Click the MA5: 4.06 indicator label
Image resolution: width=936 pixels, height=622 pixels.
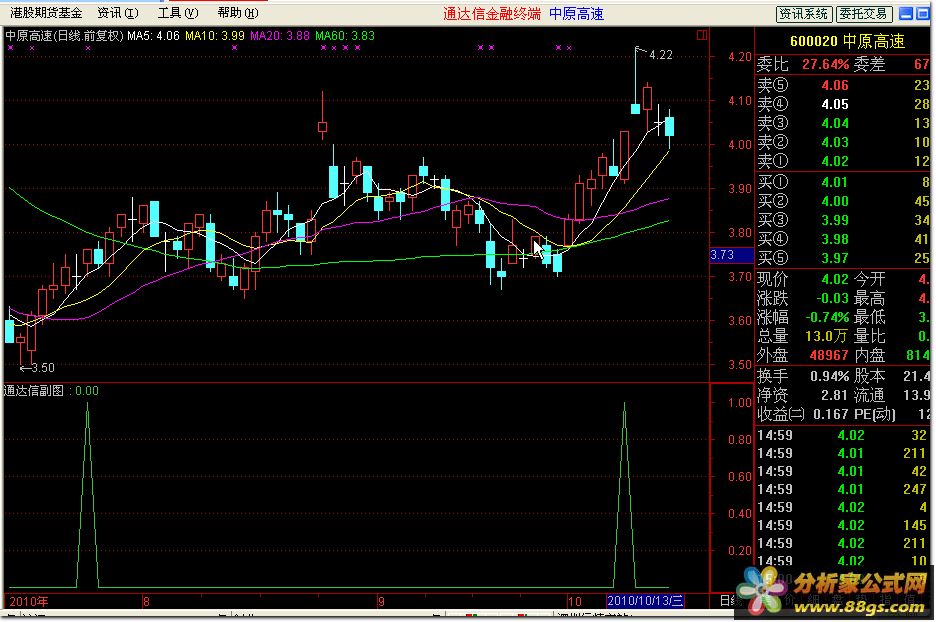(x=153, y=36)
